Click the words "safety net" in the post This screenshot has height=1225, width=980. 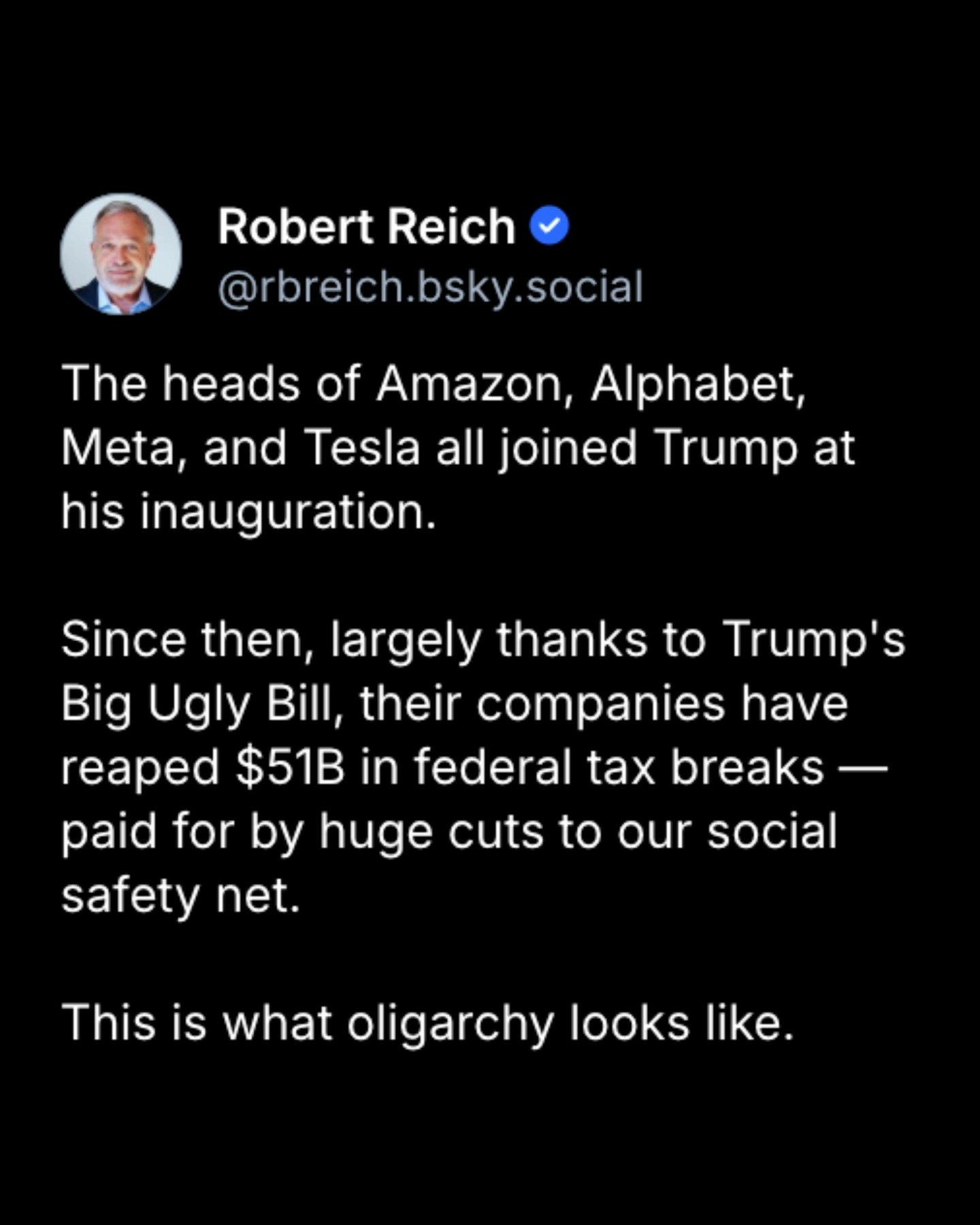point(180,896)
